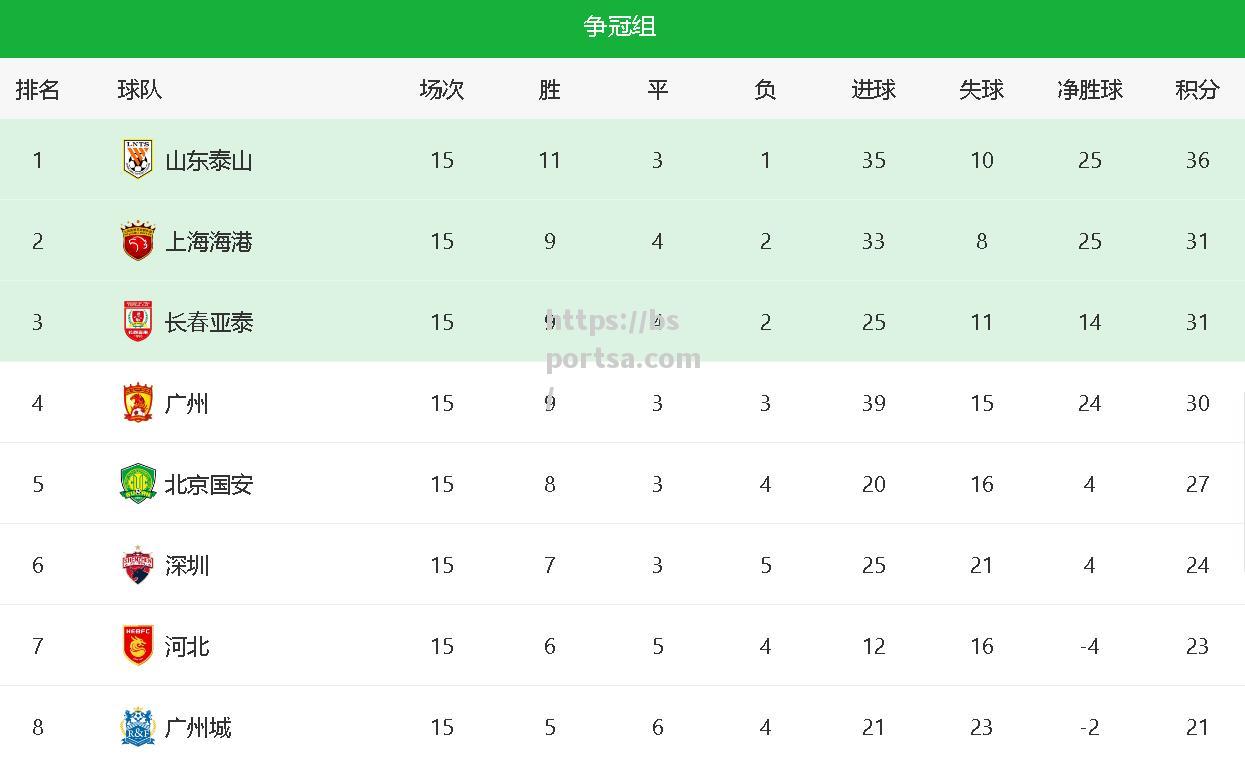Viewport: 1245px width, 761px height.
Task: Click the Hebei HEBFC badge
Action: click(x=138, y=646)
